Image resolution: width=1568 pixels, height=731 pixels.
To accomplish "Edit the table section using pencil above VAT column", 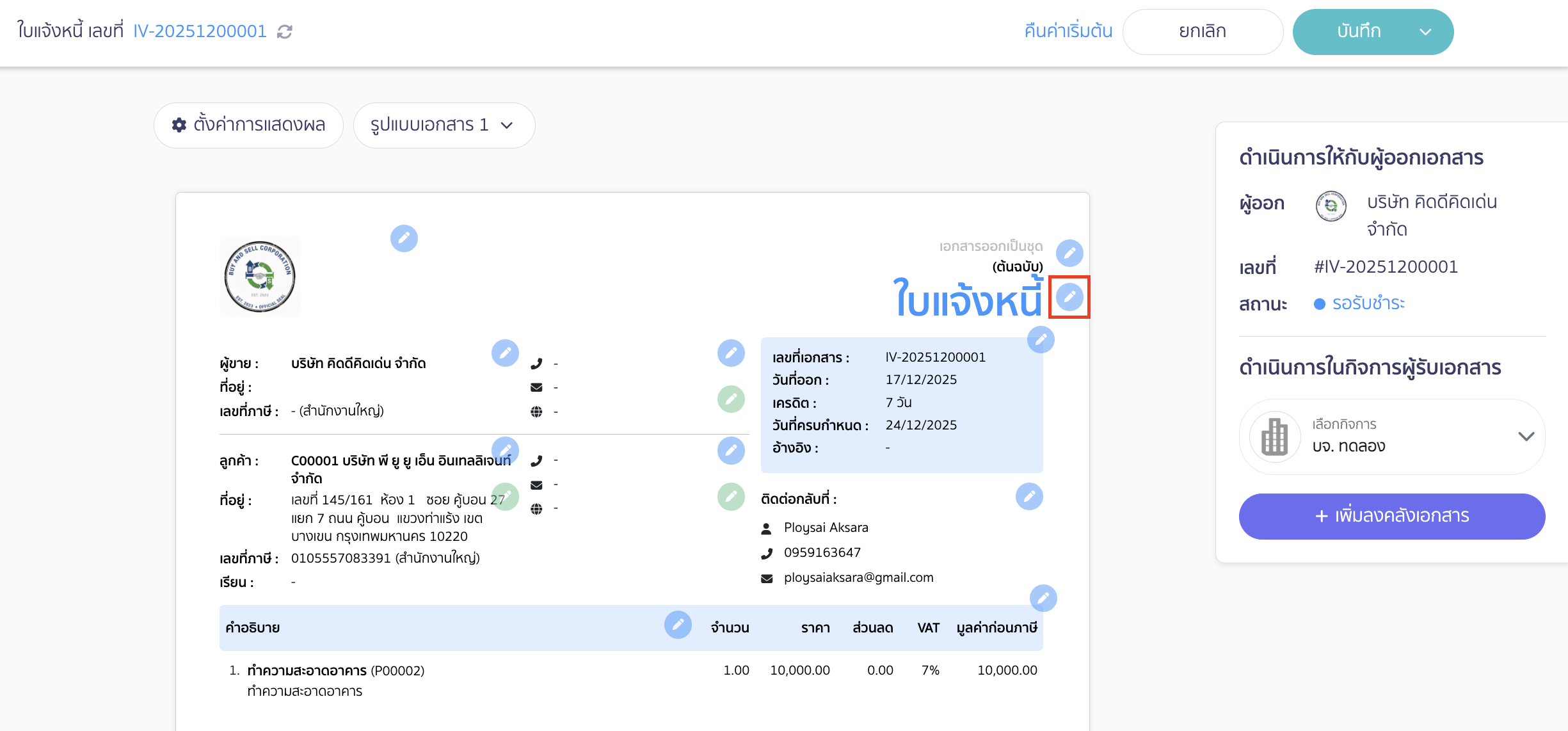I will click(x=1044, y=599).
